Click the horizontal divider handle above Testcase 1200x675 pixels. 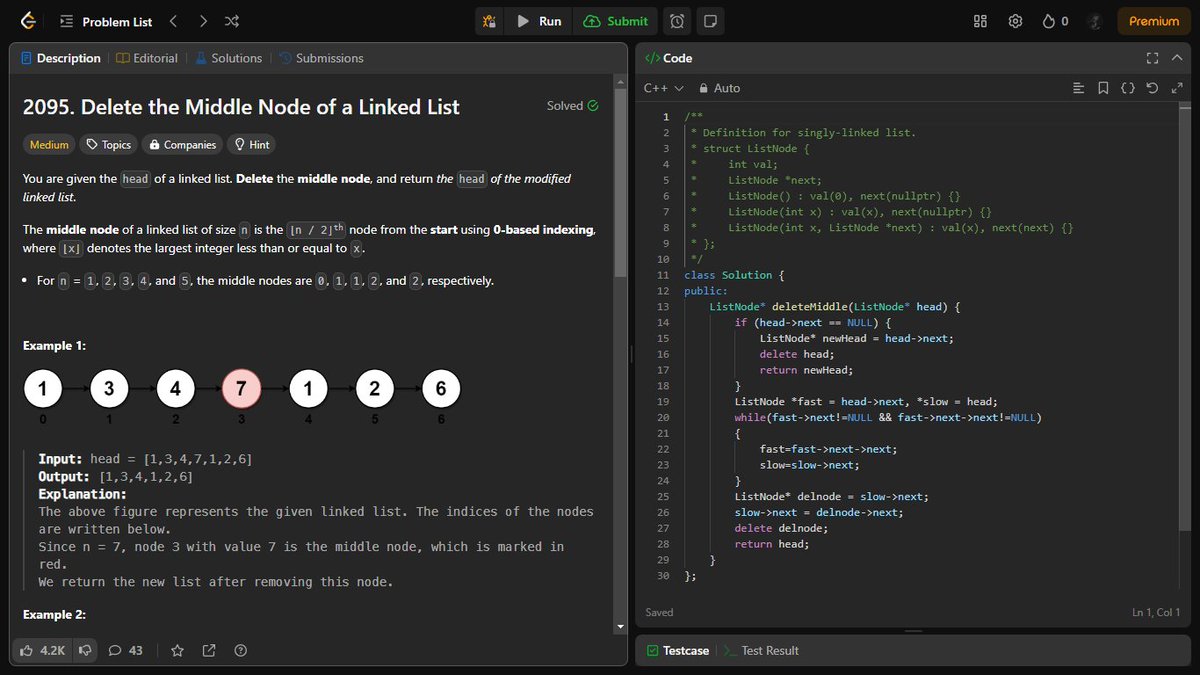tap(914, 631)
